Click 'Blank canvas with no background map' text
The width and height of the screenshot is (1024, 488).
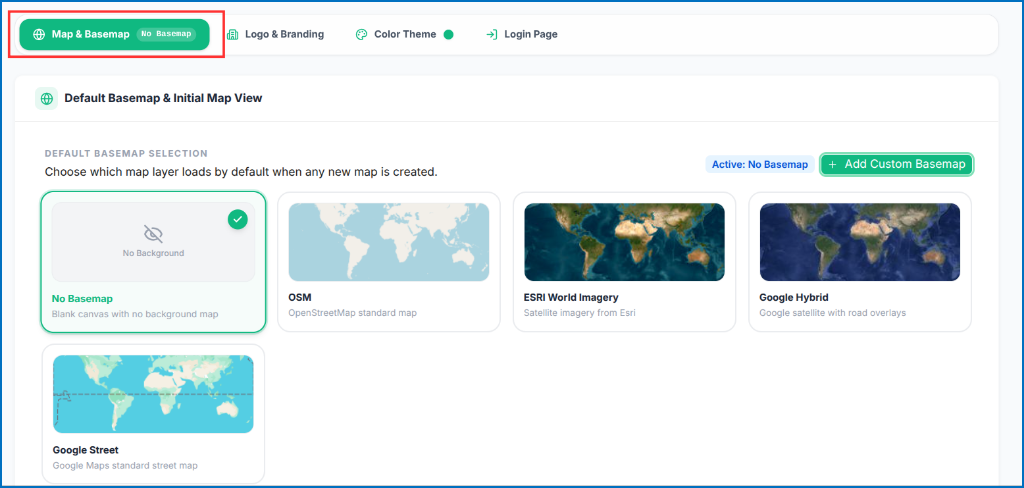pyautogui.click(x=135, y=314)
